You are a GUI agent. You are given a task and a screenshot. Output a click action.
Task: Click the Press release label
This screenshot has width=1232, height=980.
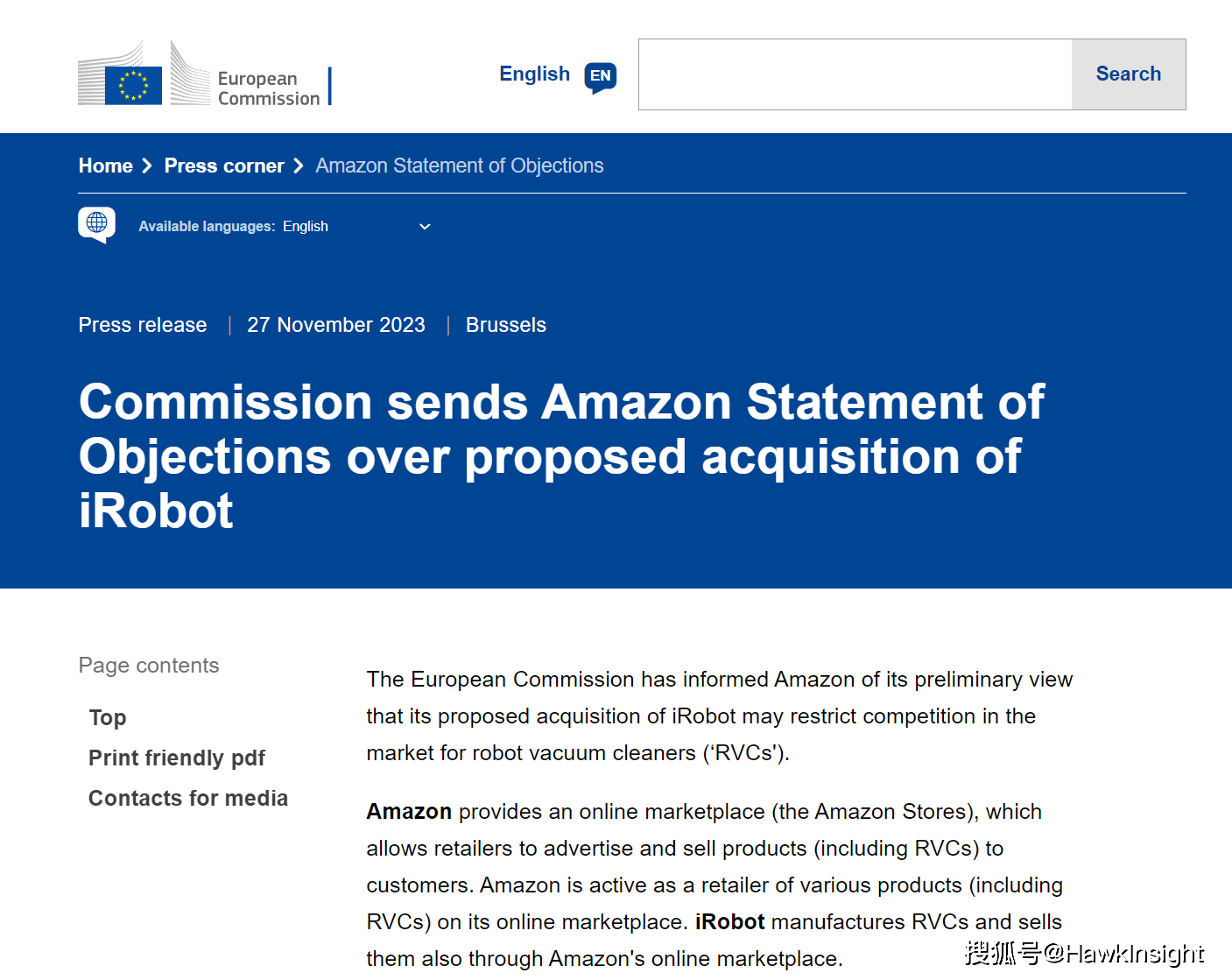(x=143, y=325)
